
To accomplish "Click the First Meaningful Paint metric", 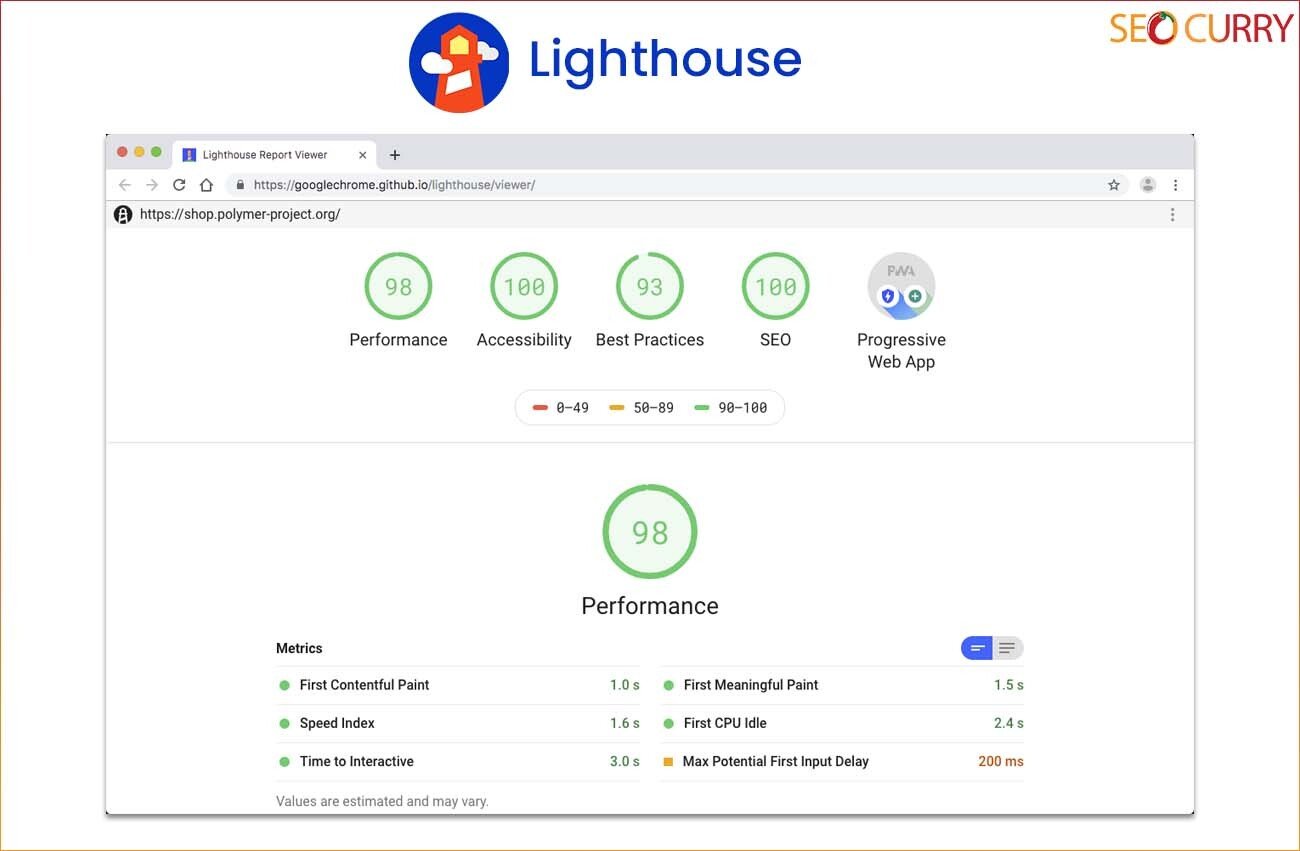I will tap(842, 685).
